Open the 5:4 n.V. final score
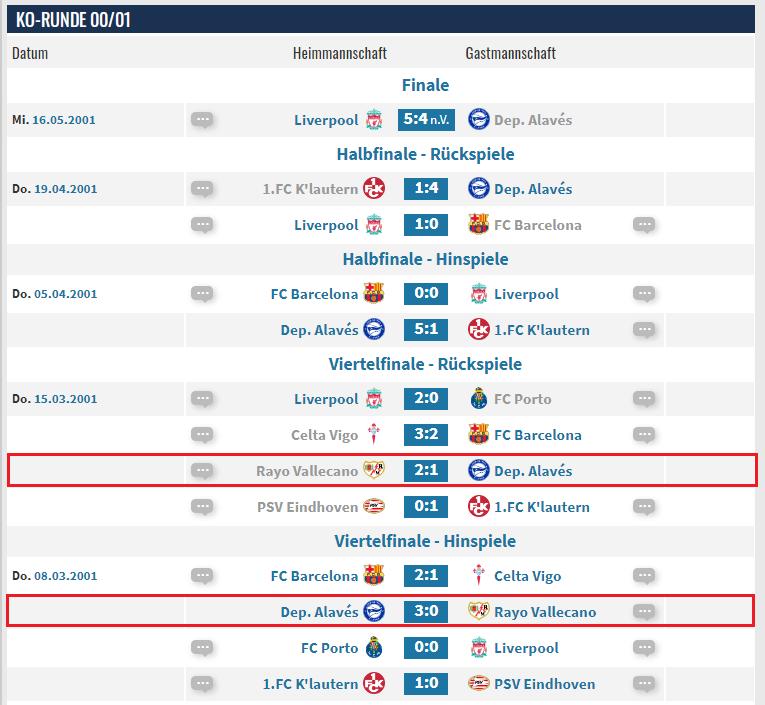This screenshot has height=705, width=765. (426, 120)
